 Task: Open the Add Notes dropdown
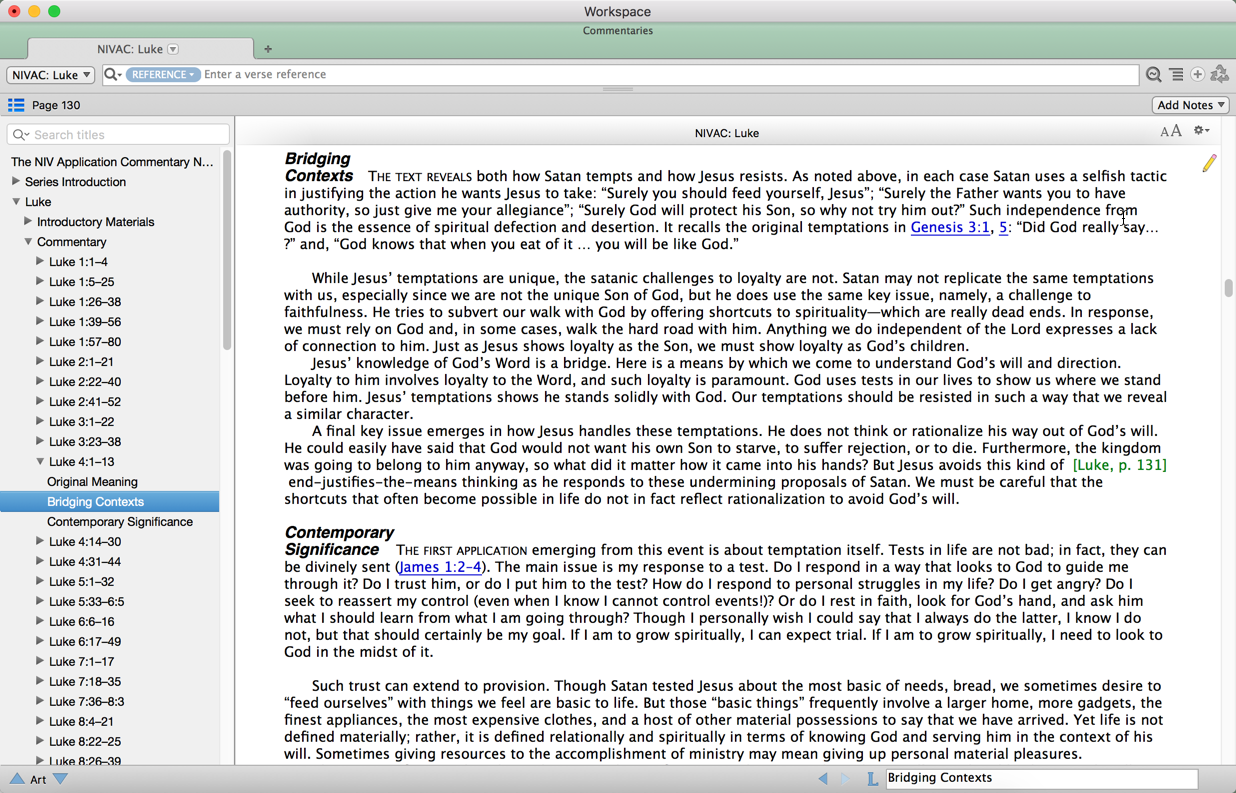[x=1190, y=105]
